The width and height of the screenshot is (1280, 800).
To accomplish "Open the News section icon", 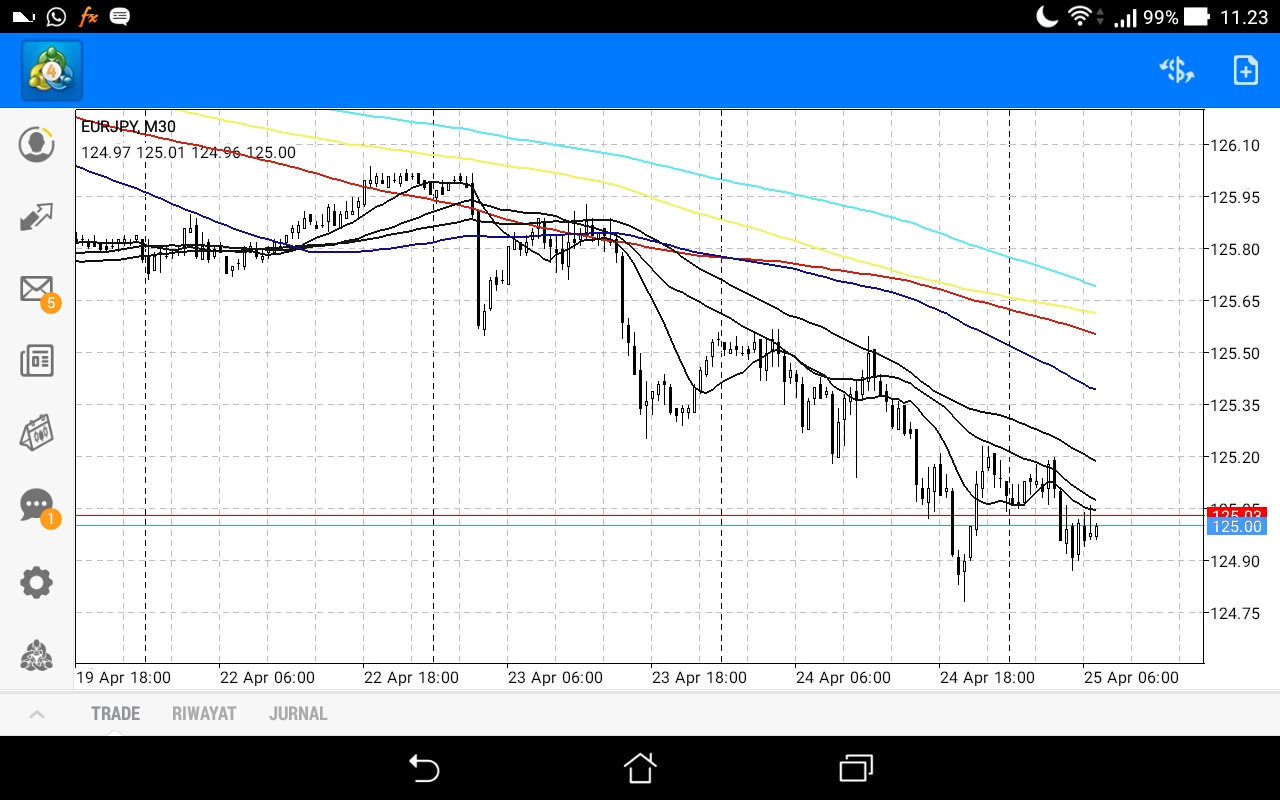I will point(36,361).
